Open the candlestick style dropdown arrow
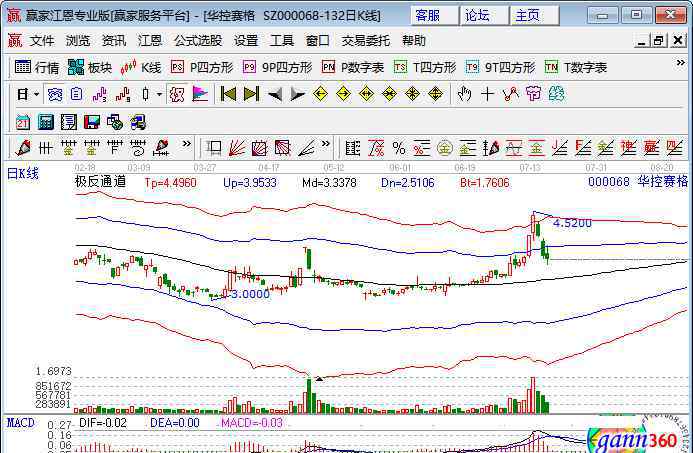 coord(159,94)
